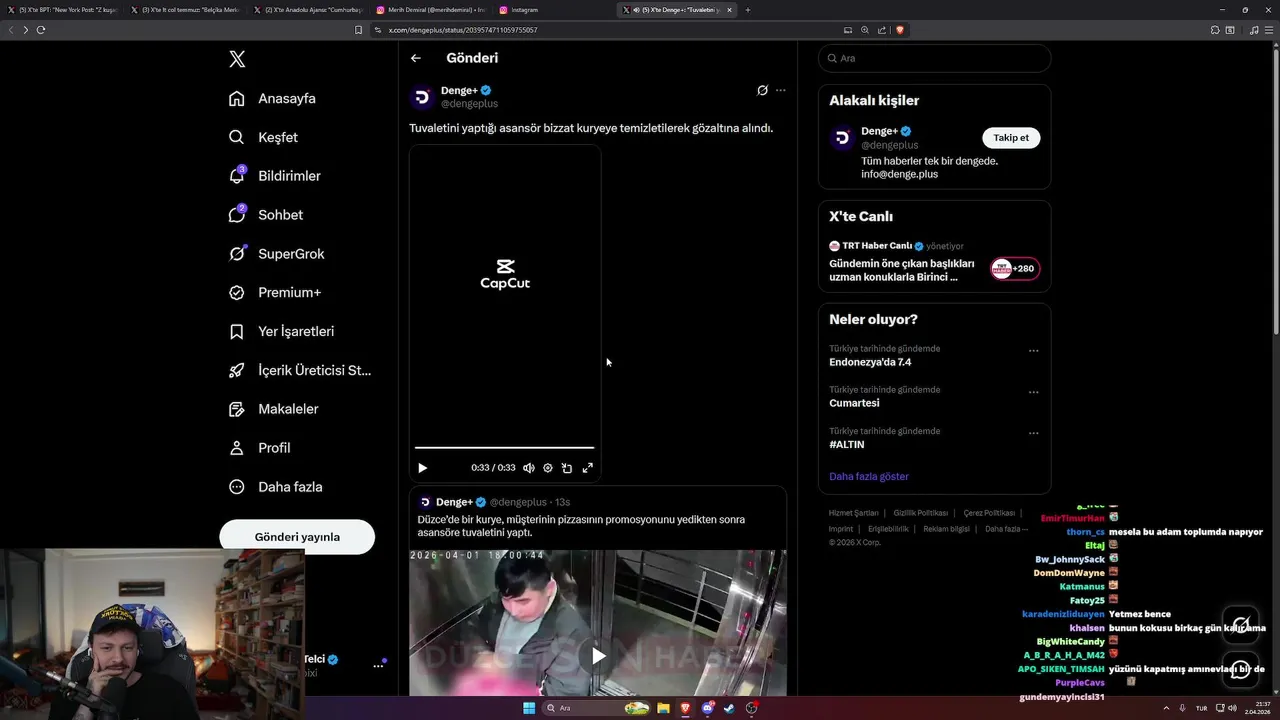Open Makaleler articles
This screenshot has width=1280, height=720.
[x=273, y=409]
